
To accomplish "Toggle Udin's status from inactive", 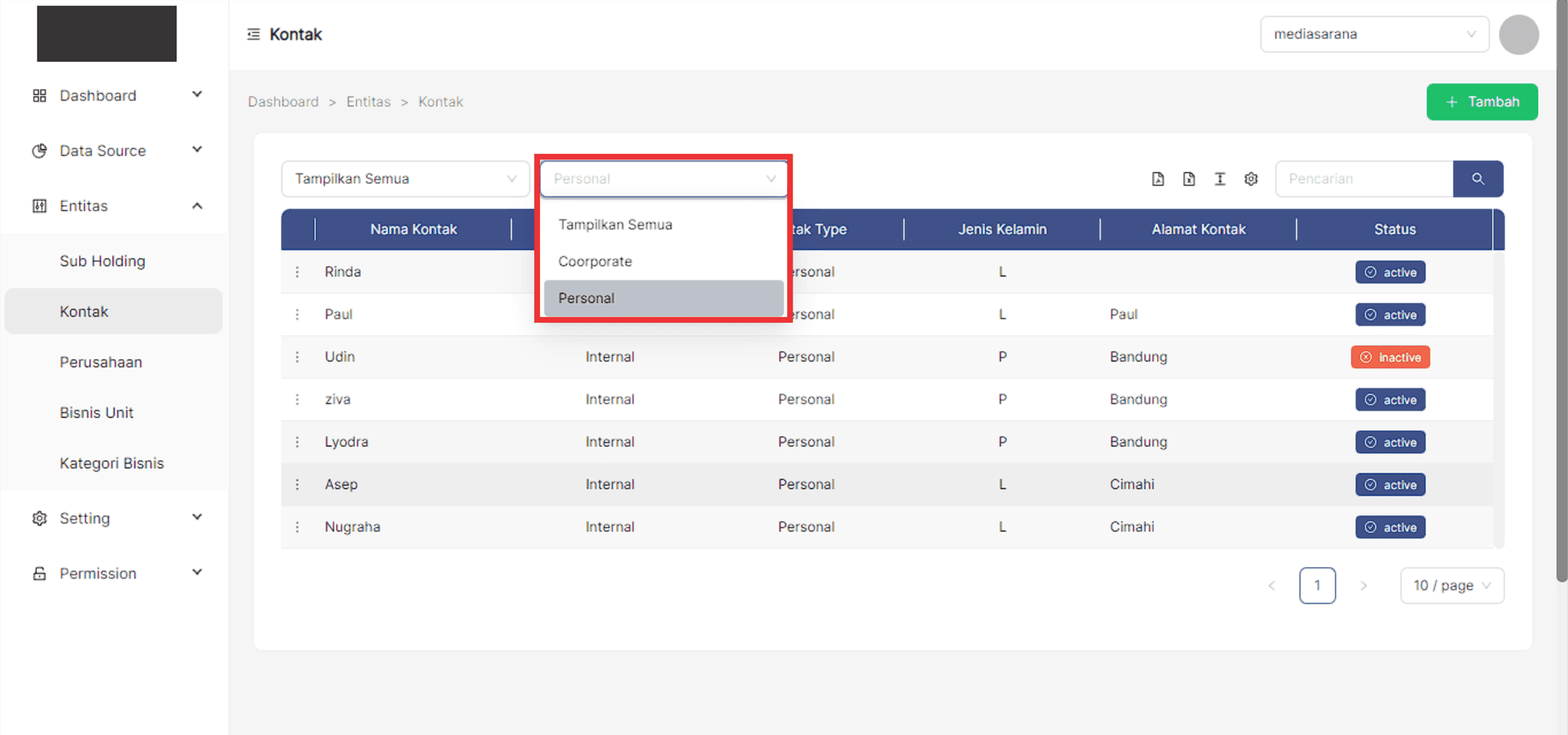I will click(1390, 357).
